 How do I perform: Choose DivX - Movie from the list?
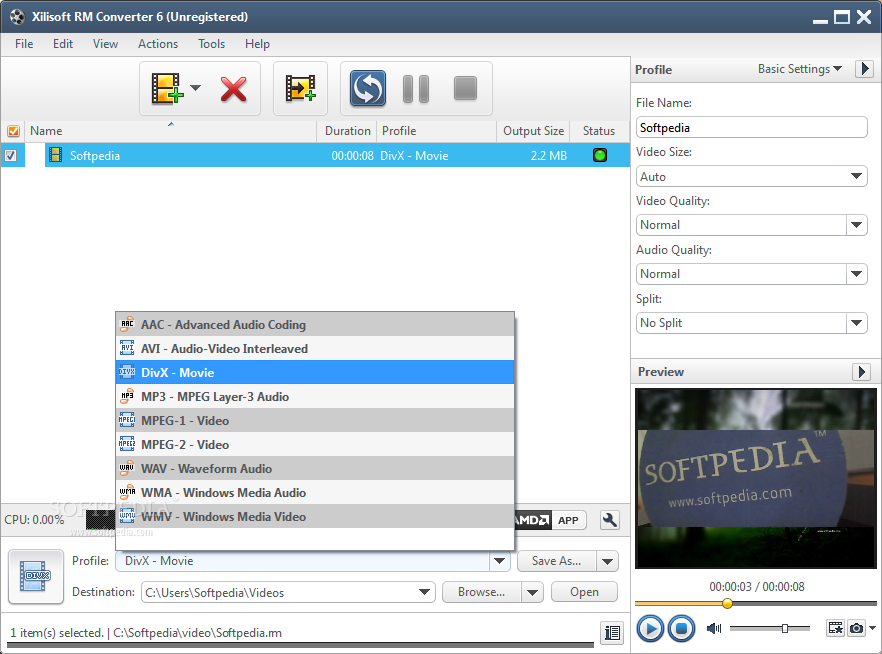point(315,372)
